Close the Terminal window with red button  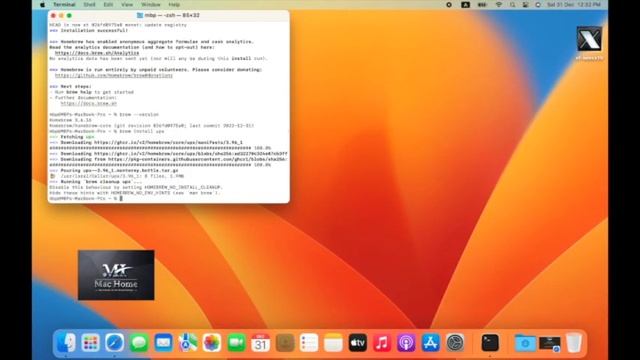click(x=53, y=15)
